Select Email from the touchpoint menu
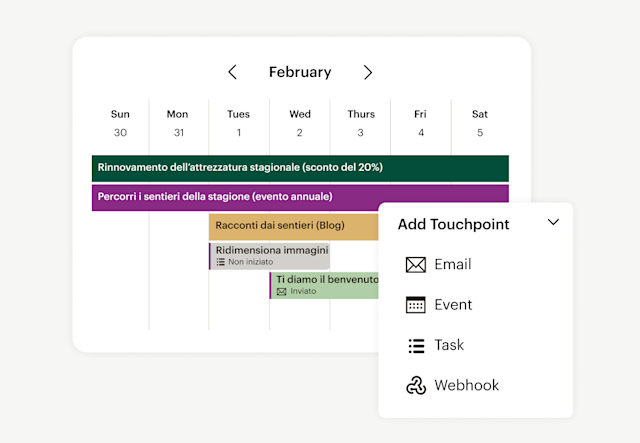This screenshot has height=443, width=640. (x=453, y=265)
